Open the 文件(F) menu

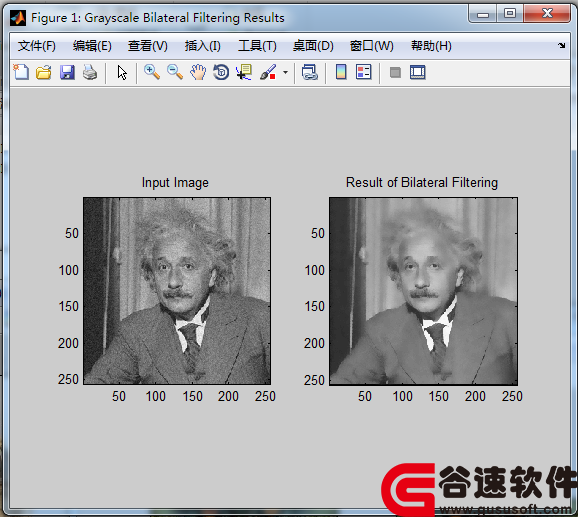(36, 46)
